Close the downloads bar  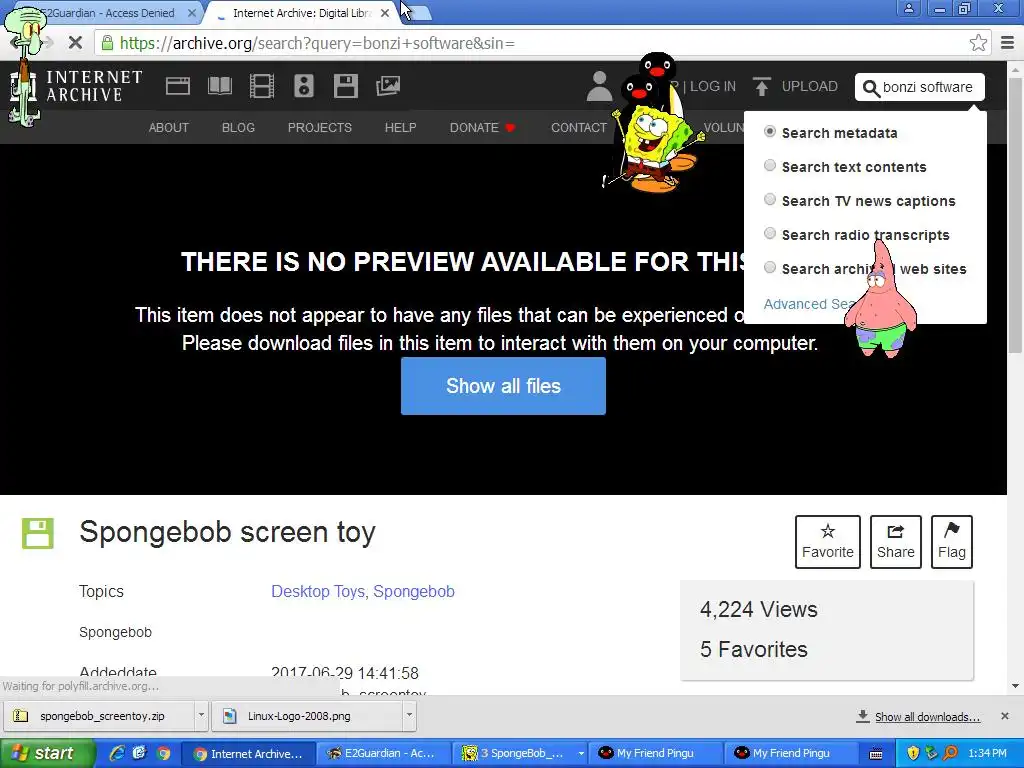(x=1004, y=716)
